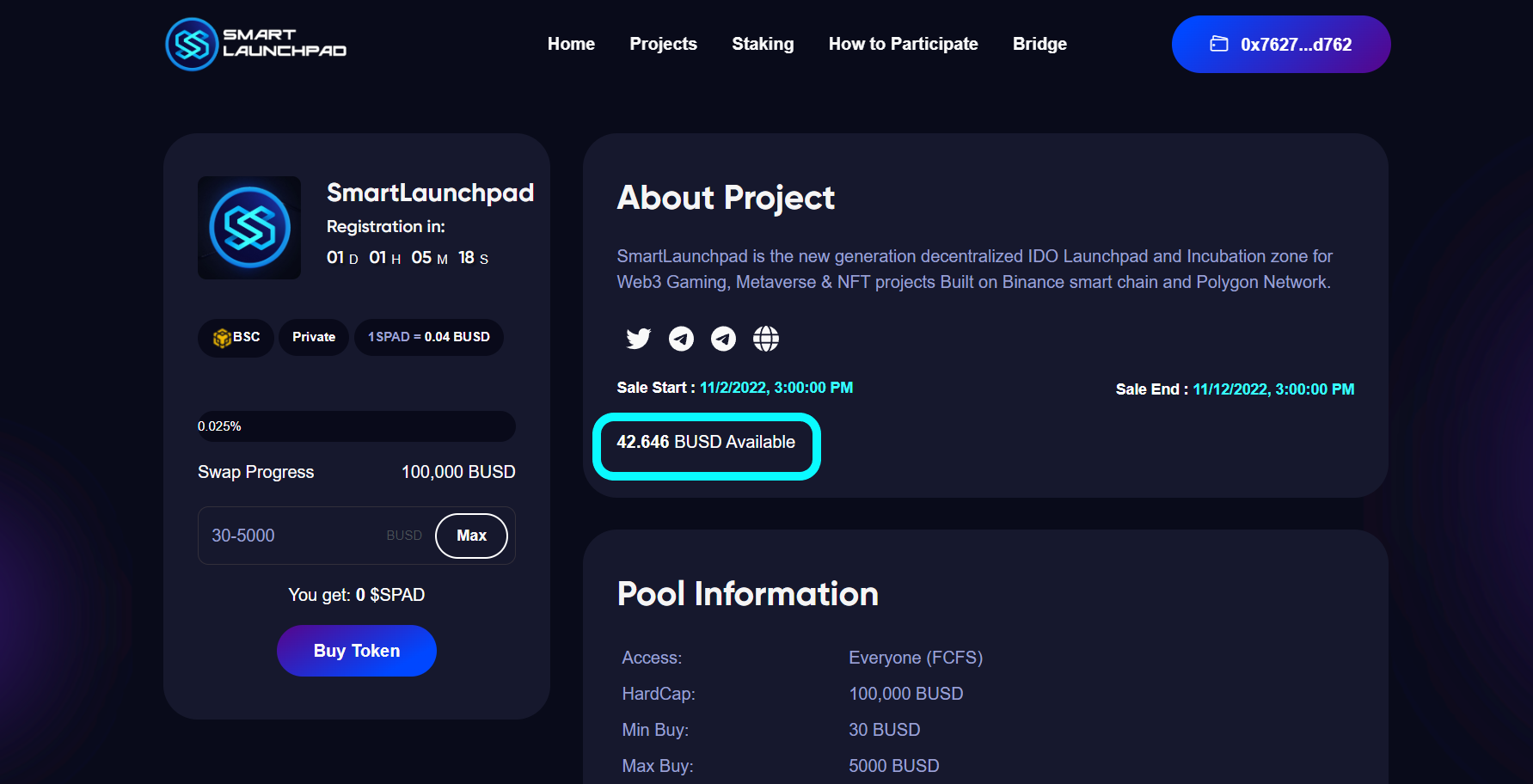
Task: Click the BSC chain coin icon
Action: [x=222, y=338]
